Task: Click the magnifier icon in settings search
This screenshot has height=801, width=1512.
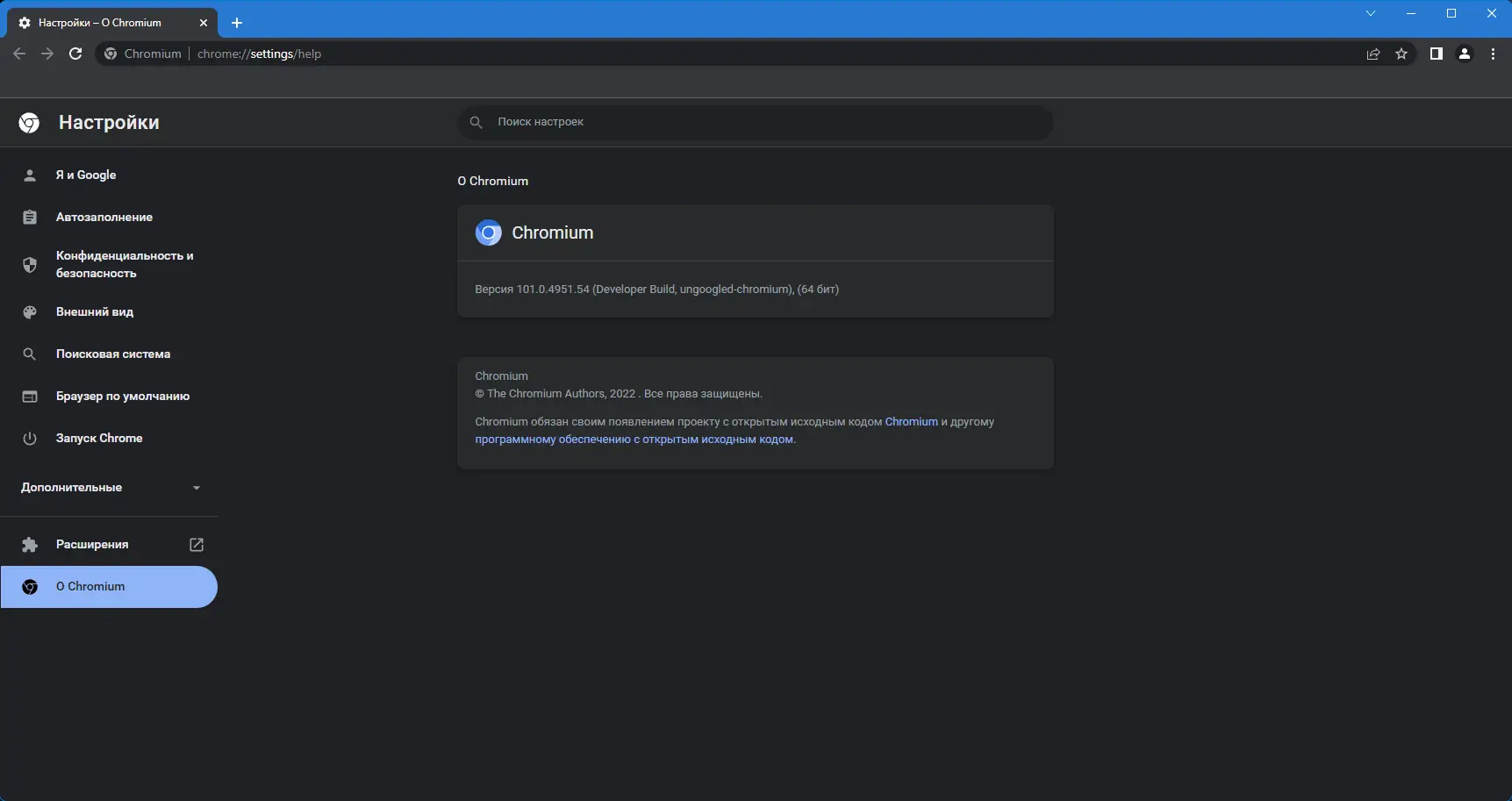Action: click(476, 122)
